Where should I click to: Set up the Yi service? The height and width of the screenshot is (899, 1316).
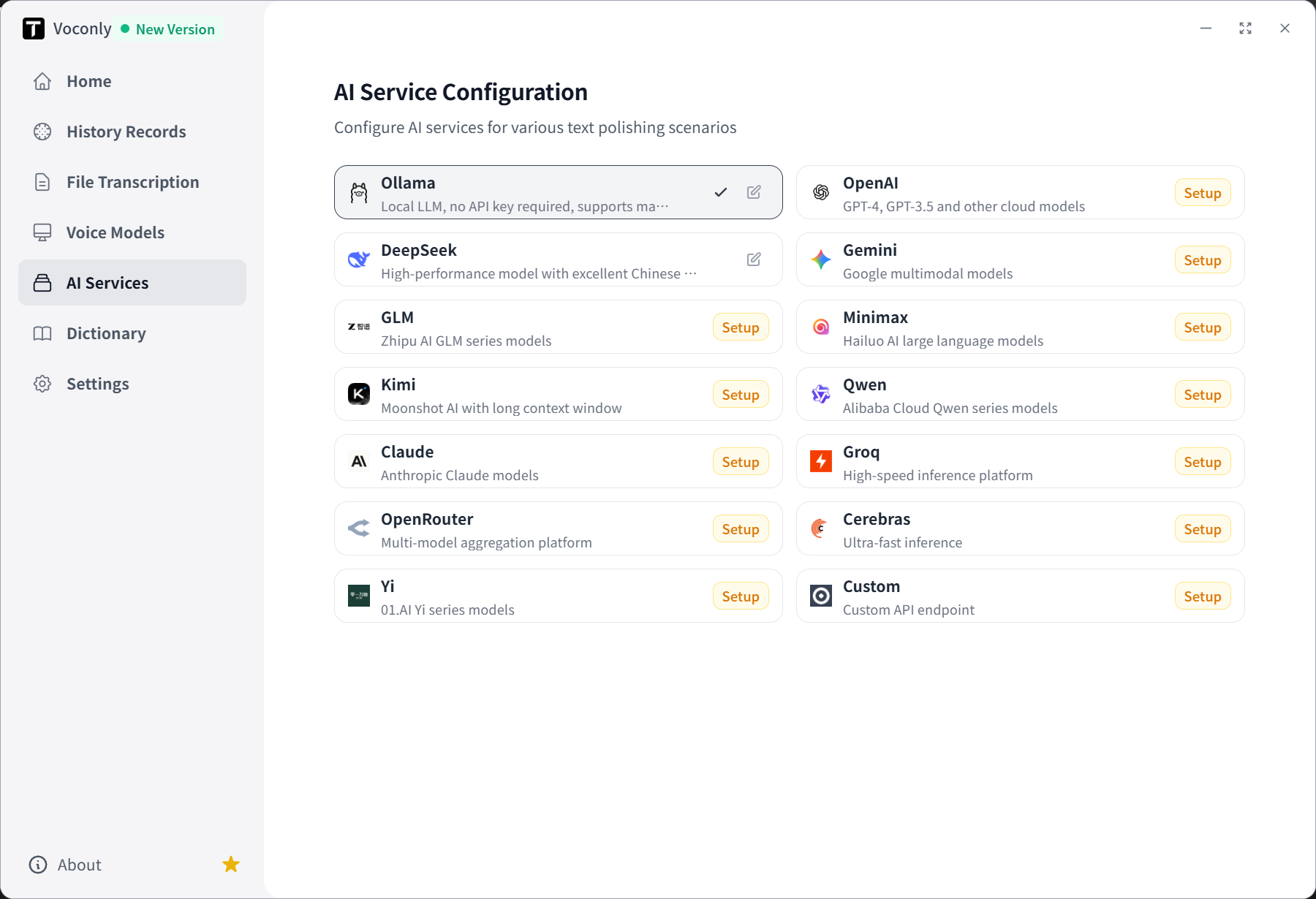pos(741,596)
